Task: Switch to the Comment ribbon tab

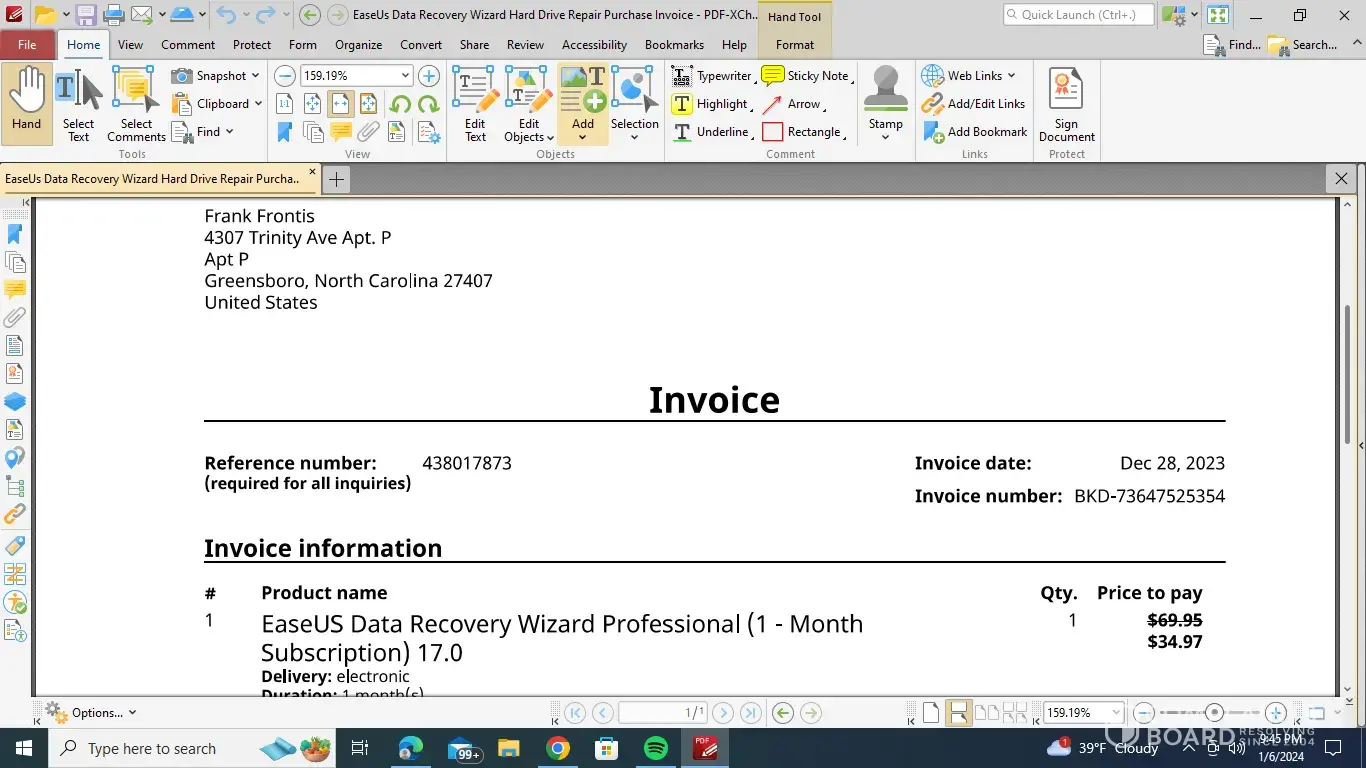Action: click(188, 45)
